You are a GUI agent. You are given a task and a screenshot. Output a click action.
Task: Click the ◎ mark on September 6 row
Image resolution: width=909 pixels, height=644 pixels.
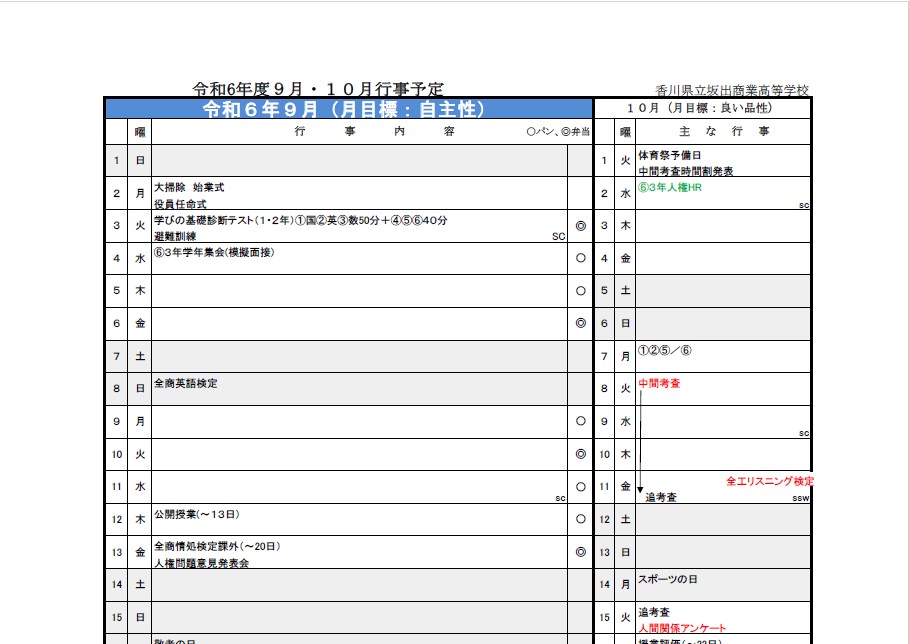pos(580,323)
